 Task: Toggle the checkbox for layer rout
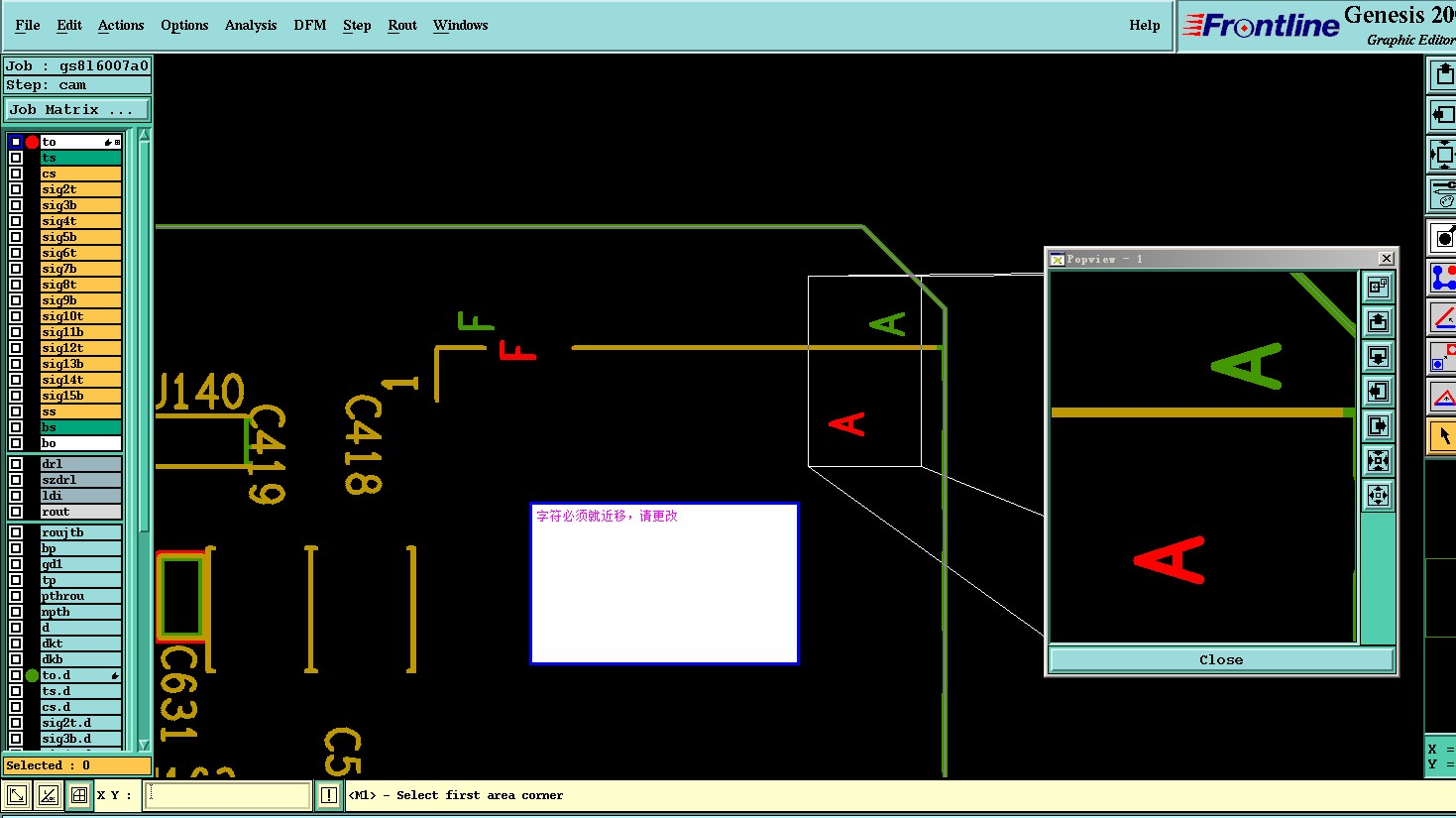click(16, 512)
